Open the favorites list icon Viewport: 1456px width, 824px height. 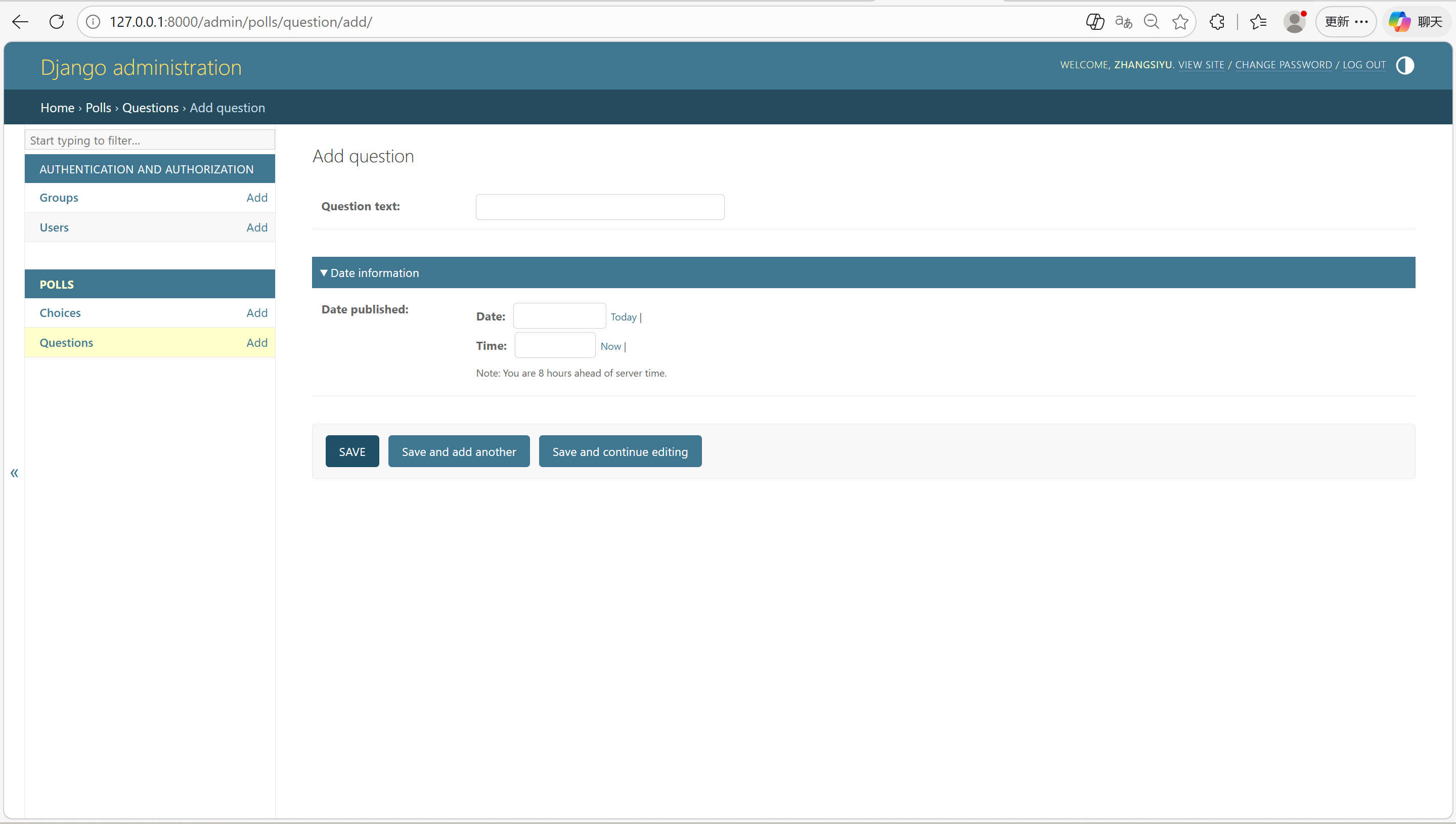(1258, 22)
